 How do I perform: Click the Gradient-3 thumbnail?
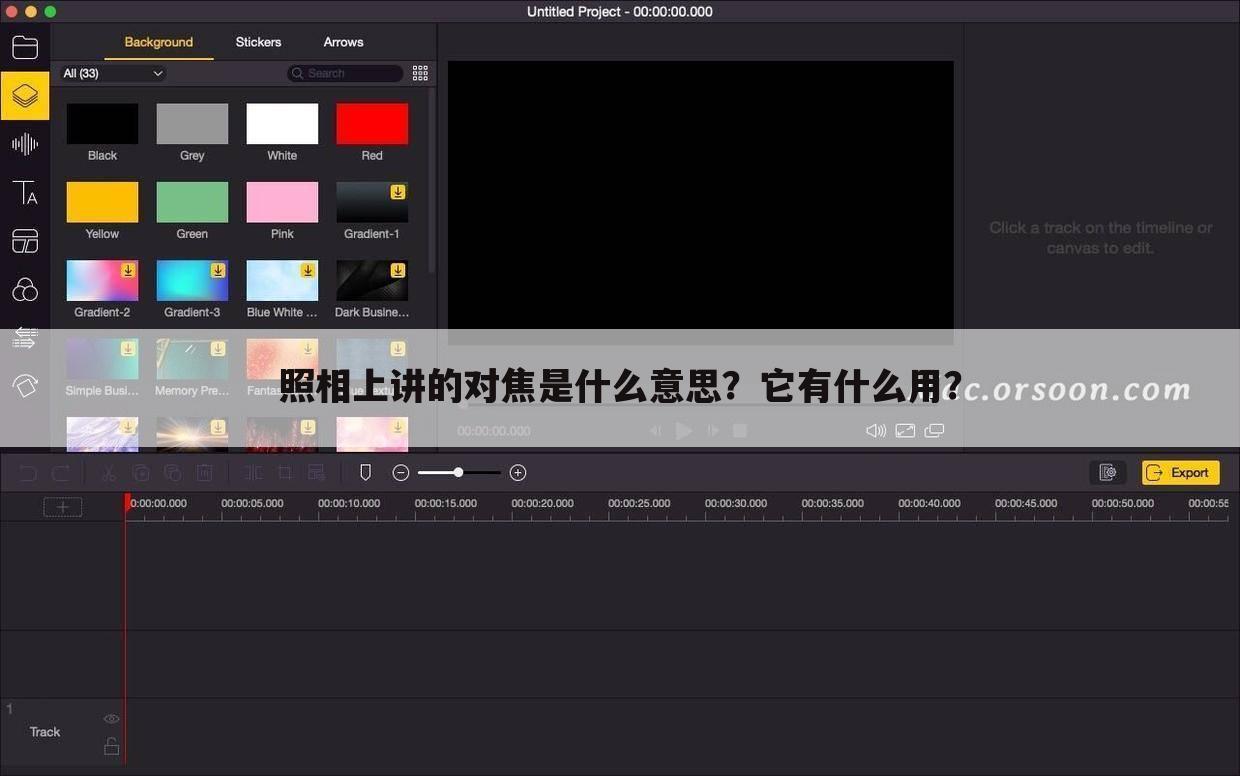click(x=192, y=281)
